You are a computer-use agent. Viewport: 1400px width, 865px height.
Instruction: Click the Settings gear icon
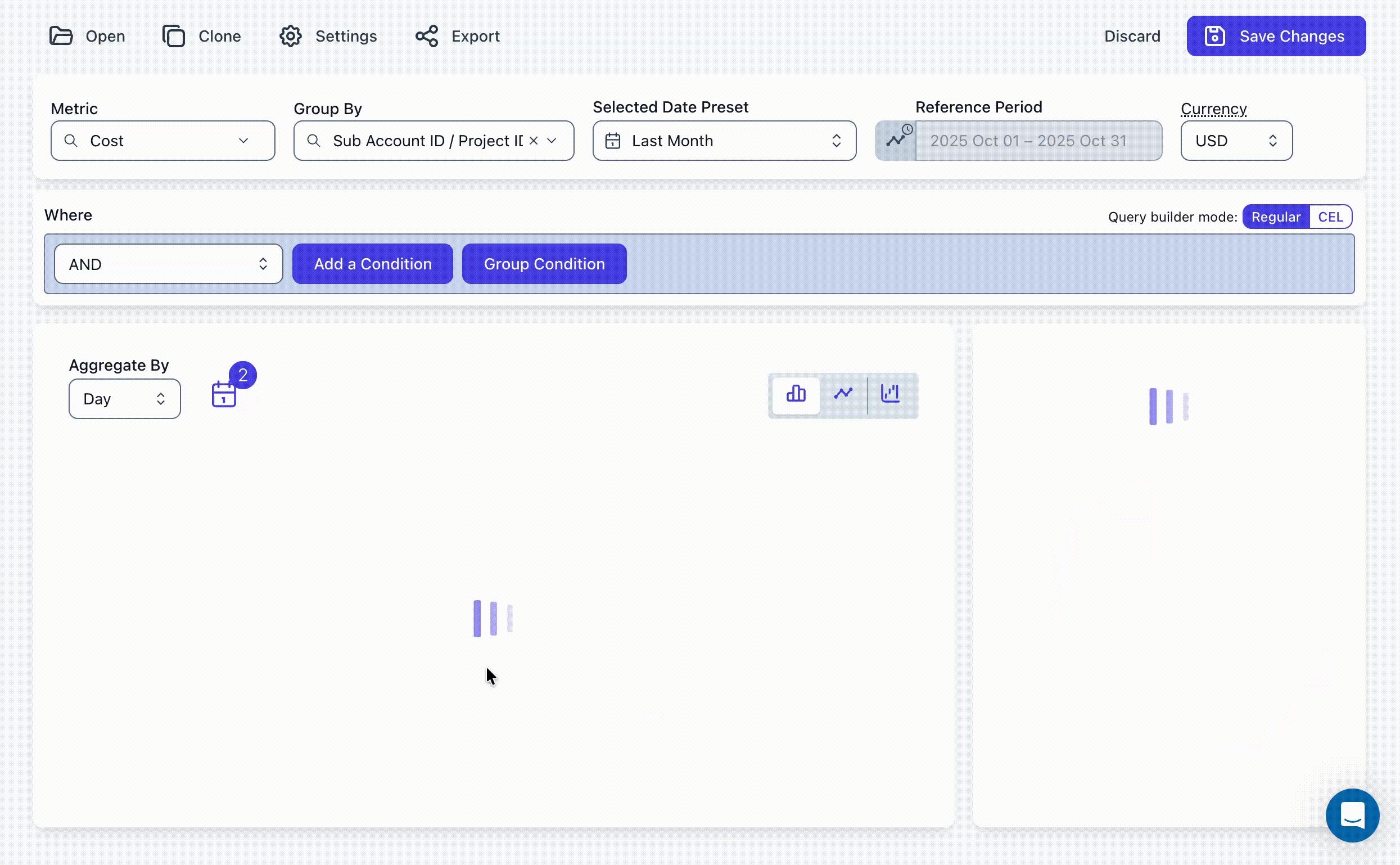[291, 35]
